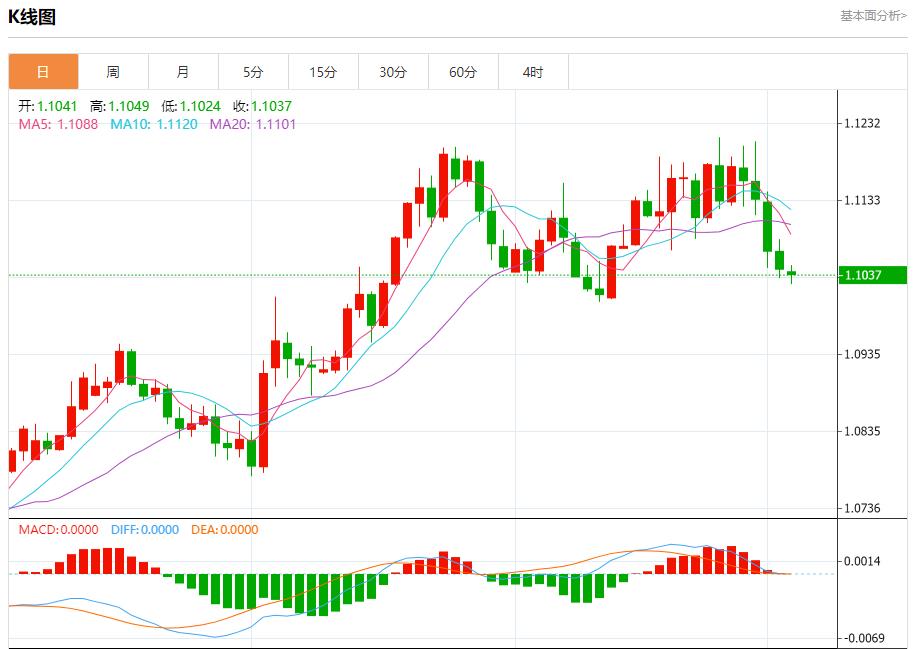Select the 4时 four-hour tab
Screen dimensions: 913x649
tap(533, 72)
